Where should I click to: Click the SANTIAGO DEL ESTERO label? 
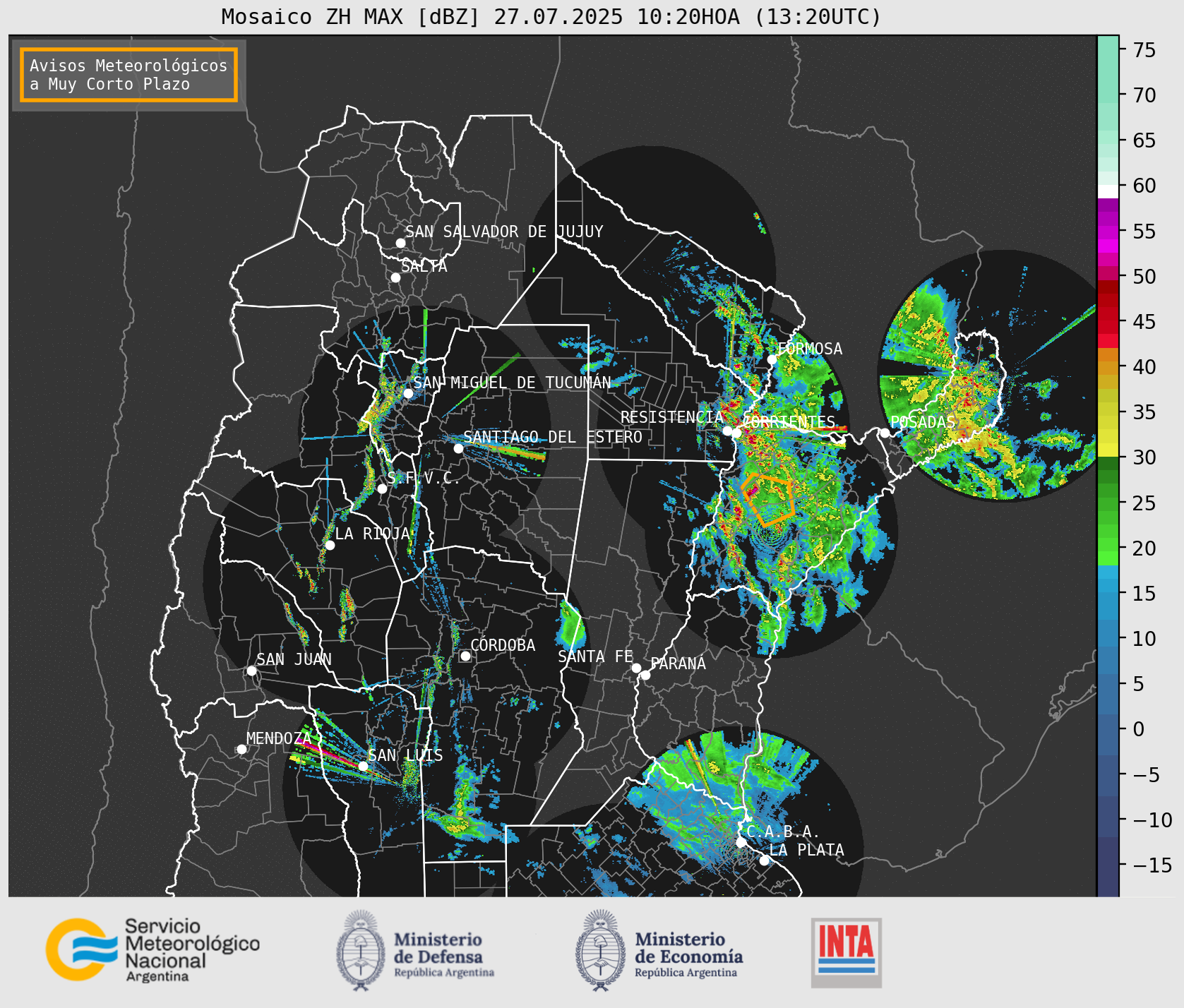(553, 437)
